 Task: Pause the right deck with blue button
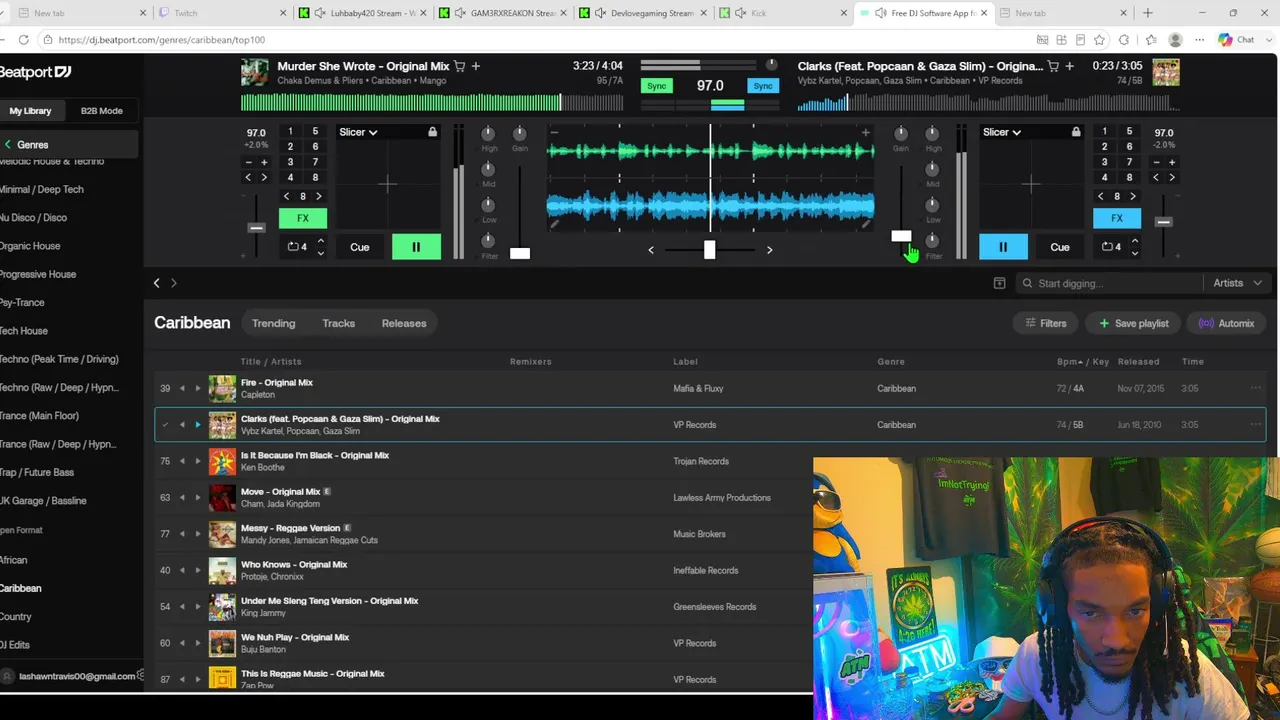coord(1003,247)
